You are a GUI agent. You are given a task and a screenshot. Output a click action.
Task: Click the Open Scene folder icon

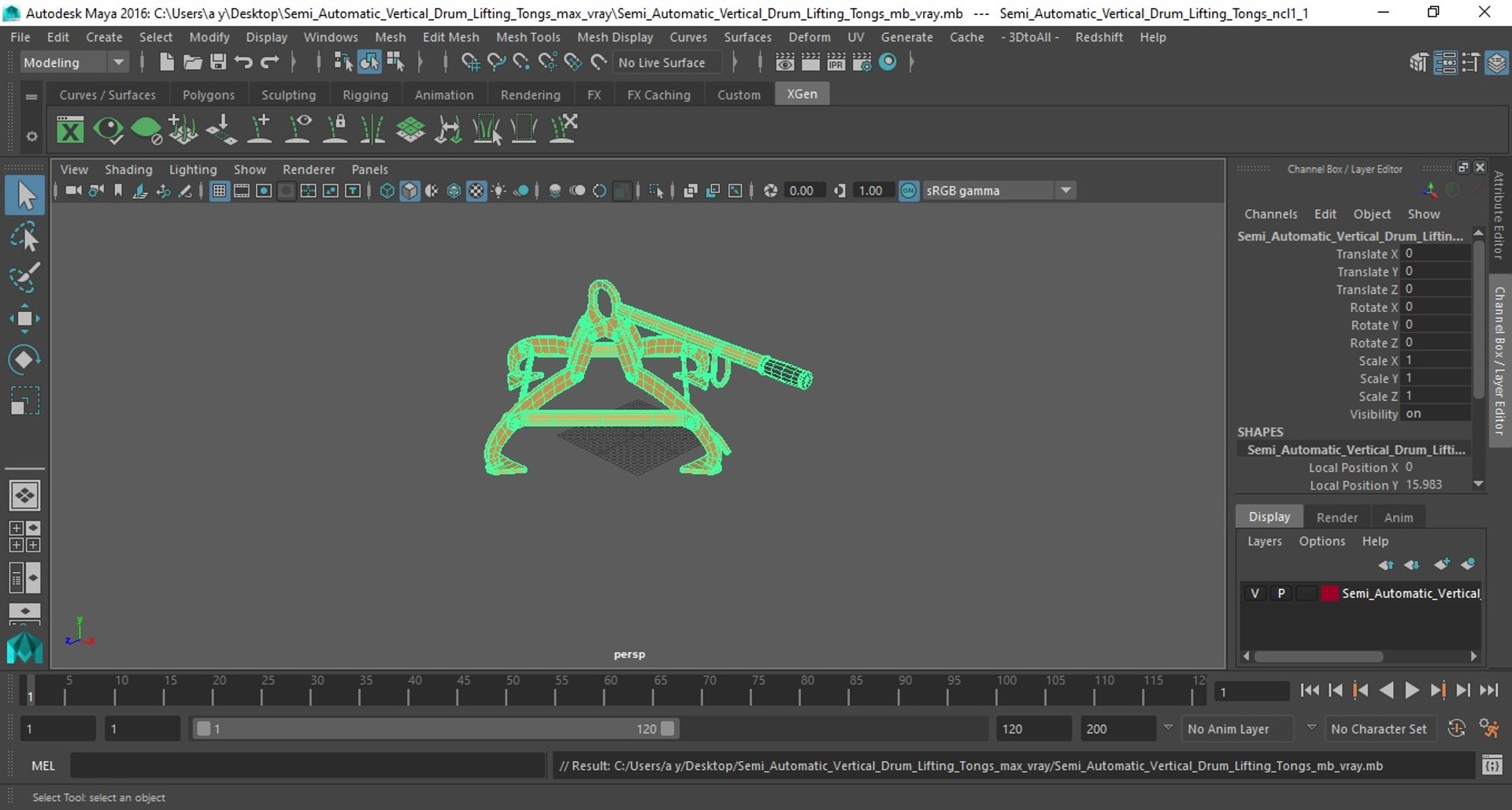pos(192,62)
